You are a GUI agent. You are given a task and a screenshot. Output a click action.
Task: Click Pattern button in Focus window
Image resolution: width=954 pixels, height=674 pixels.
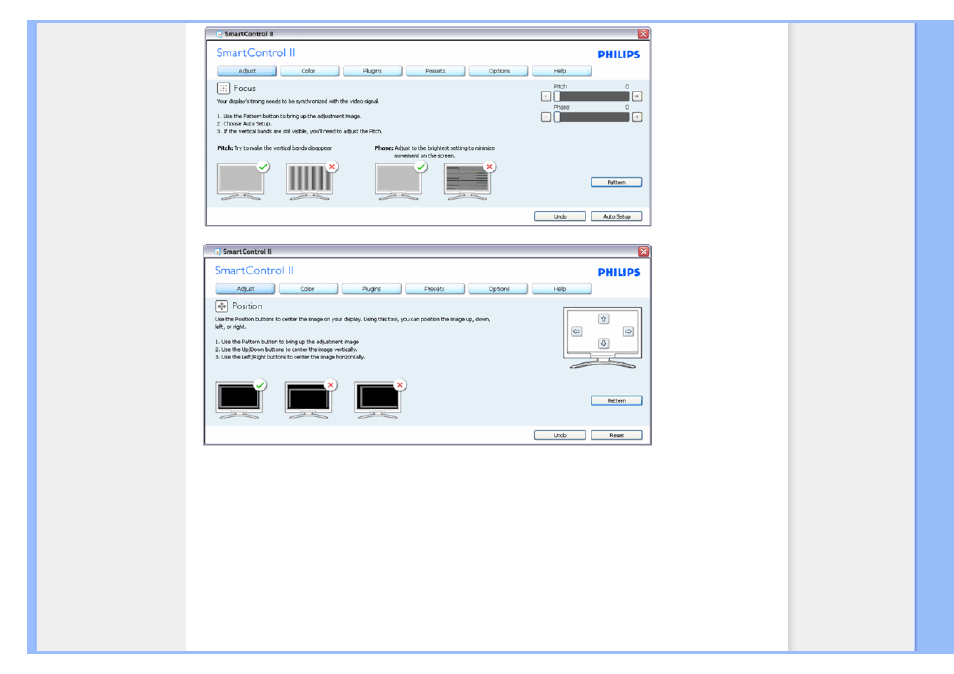click(x=616, y=182)
